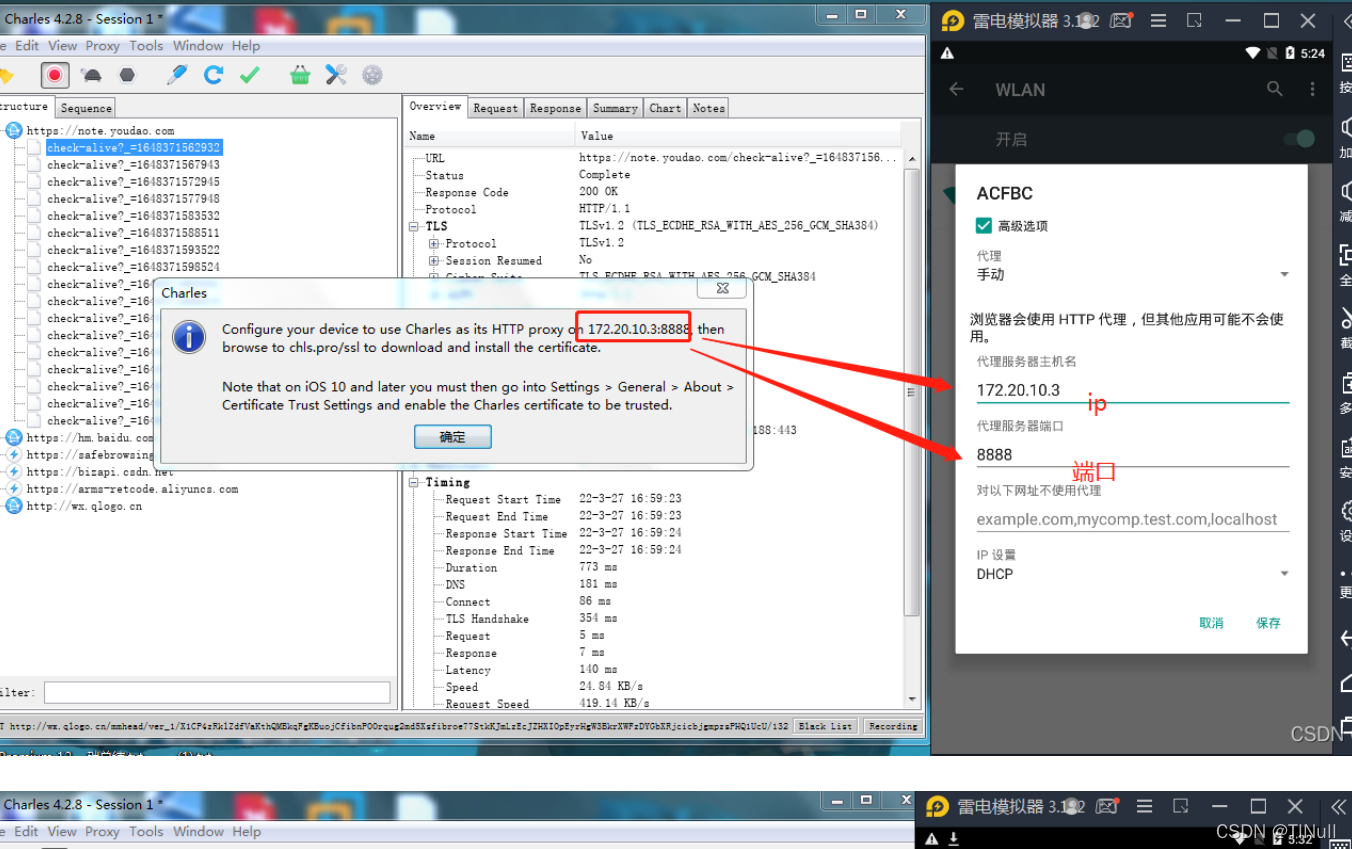Open the Tools menu in the top Charles window

(x=146, y=45)
